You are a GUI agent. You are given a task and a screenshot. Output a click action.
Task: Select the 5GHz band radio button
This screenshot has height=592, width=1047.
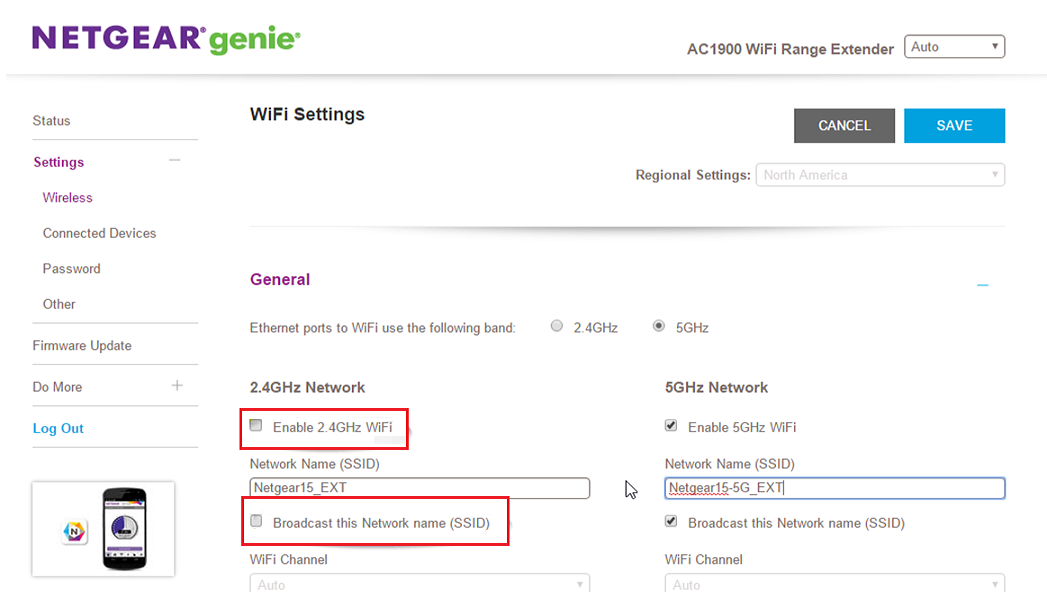click(658, 326)
